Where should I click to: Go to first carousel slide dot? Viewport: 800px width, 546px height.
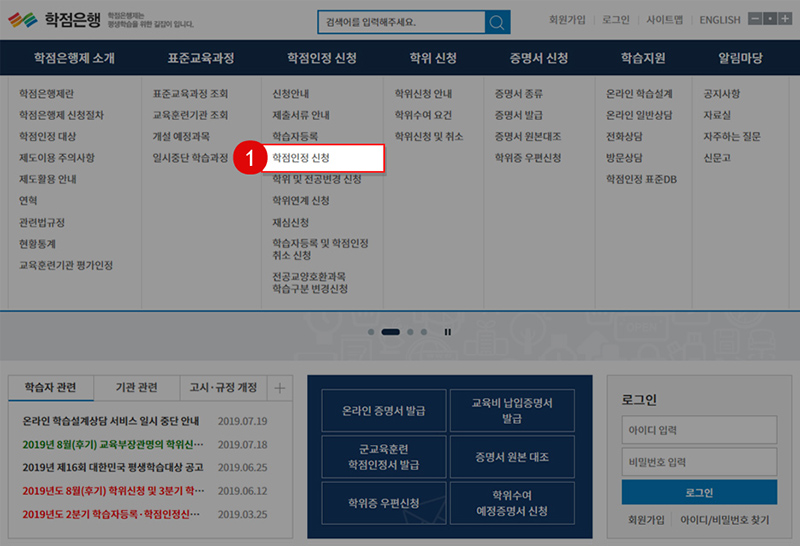[x=371, y=331]
